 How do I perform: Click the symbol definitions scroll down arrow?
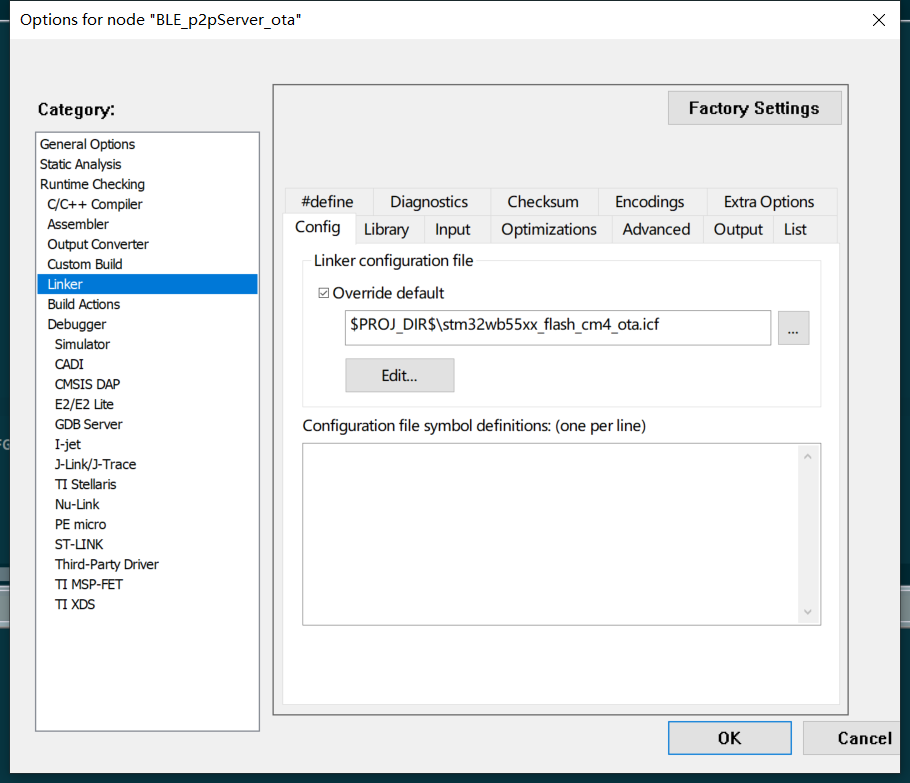(808, 612)
